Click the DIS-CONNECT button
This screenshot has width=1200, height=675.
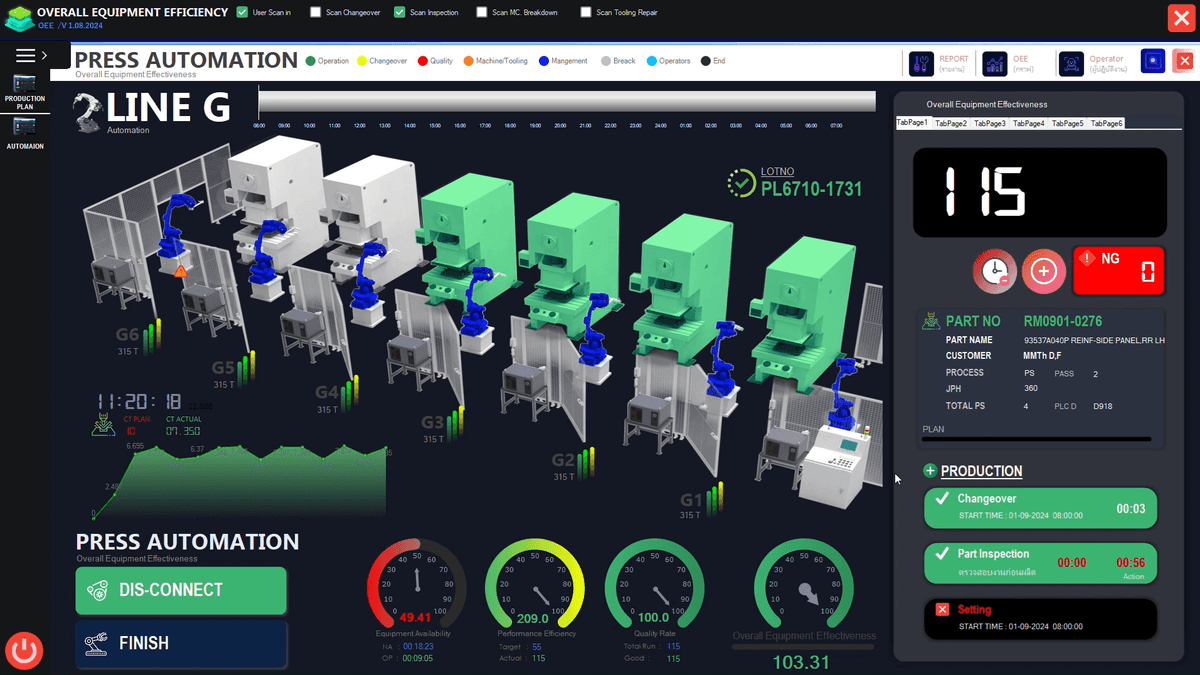click(x=181, y=590)
